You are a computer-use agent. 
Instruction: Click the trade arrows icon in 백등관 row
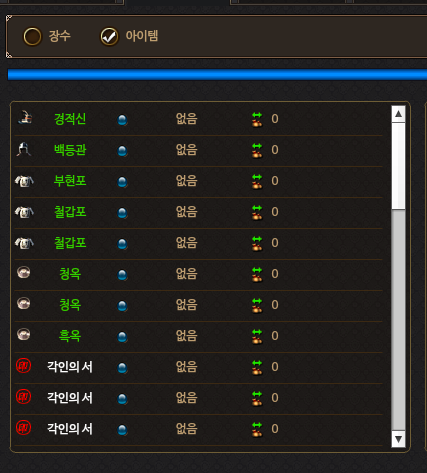click(257, 150)
